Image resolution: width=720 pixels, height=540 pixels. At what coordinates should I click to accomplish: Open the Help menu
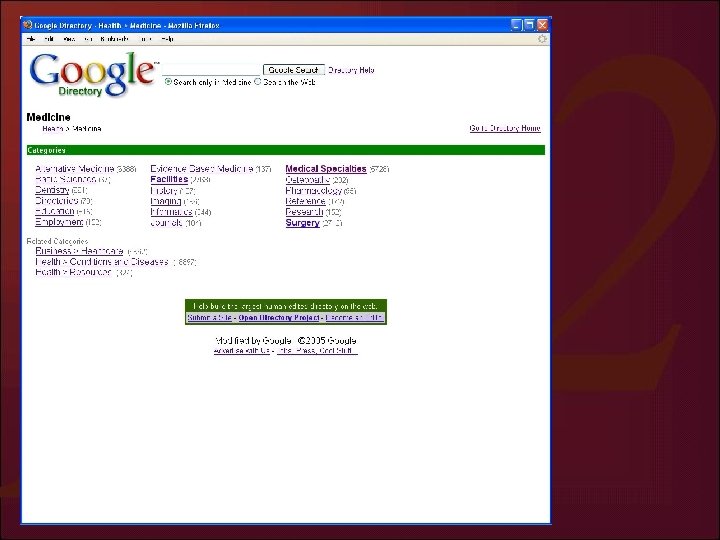(167, 39)
